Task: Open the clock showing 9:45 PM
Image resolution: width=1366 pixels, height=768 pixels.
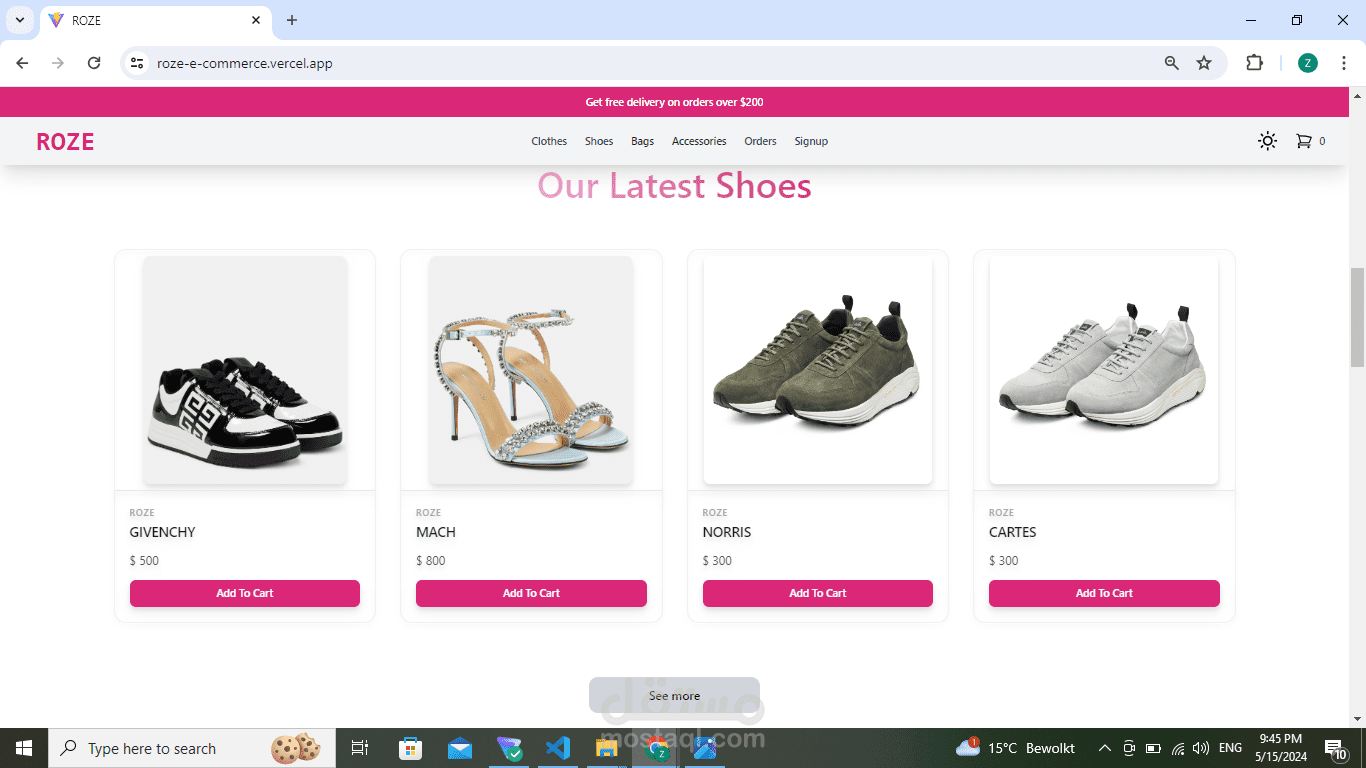Action: coord(1281,748)
